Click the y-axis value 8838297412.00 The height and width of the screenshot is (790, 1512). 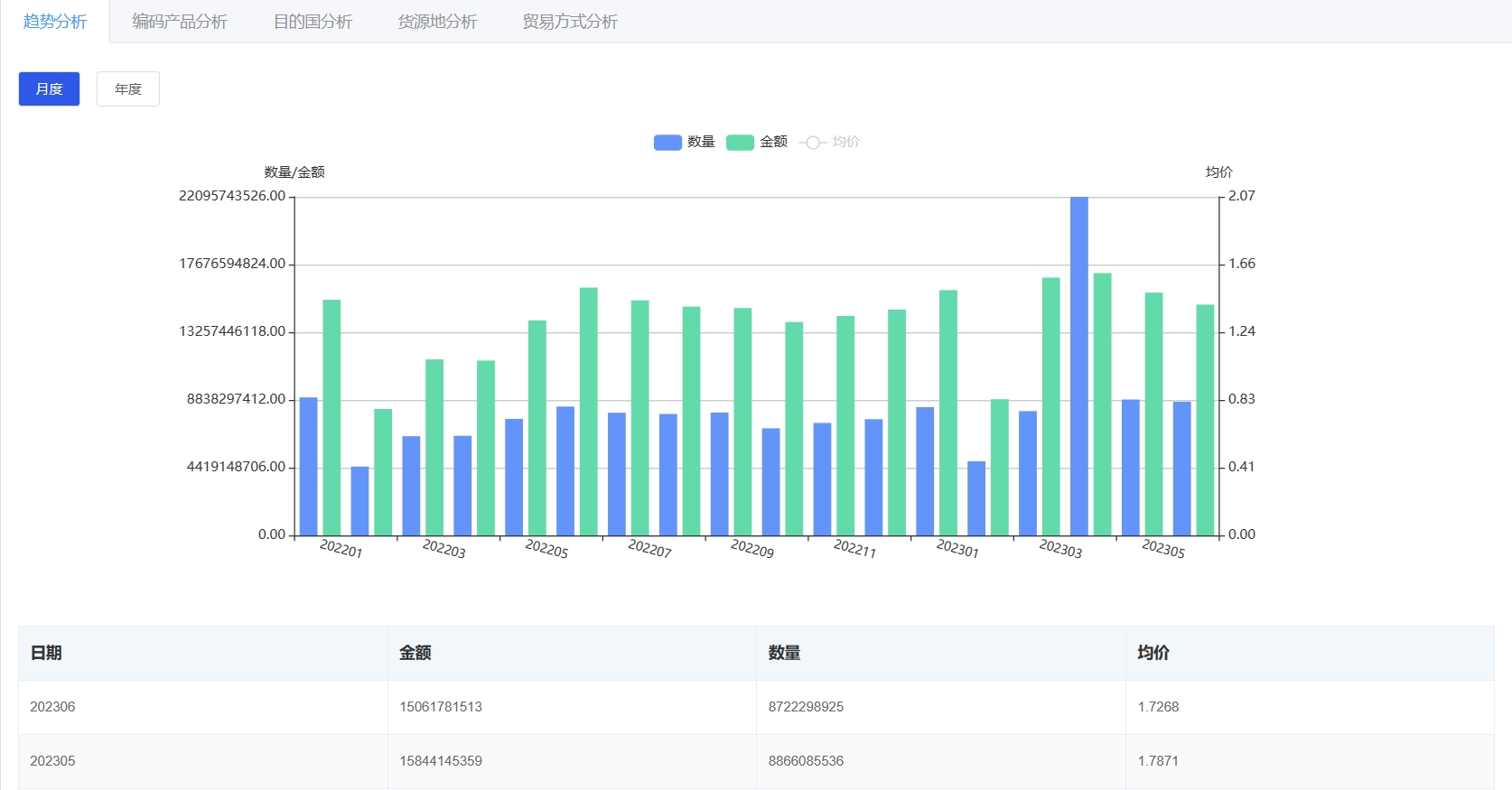point(236,399)
